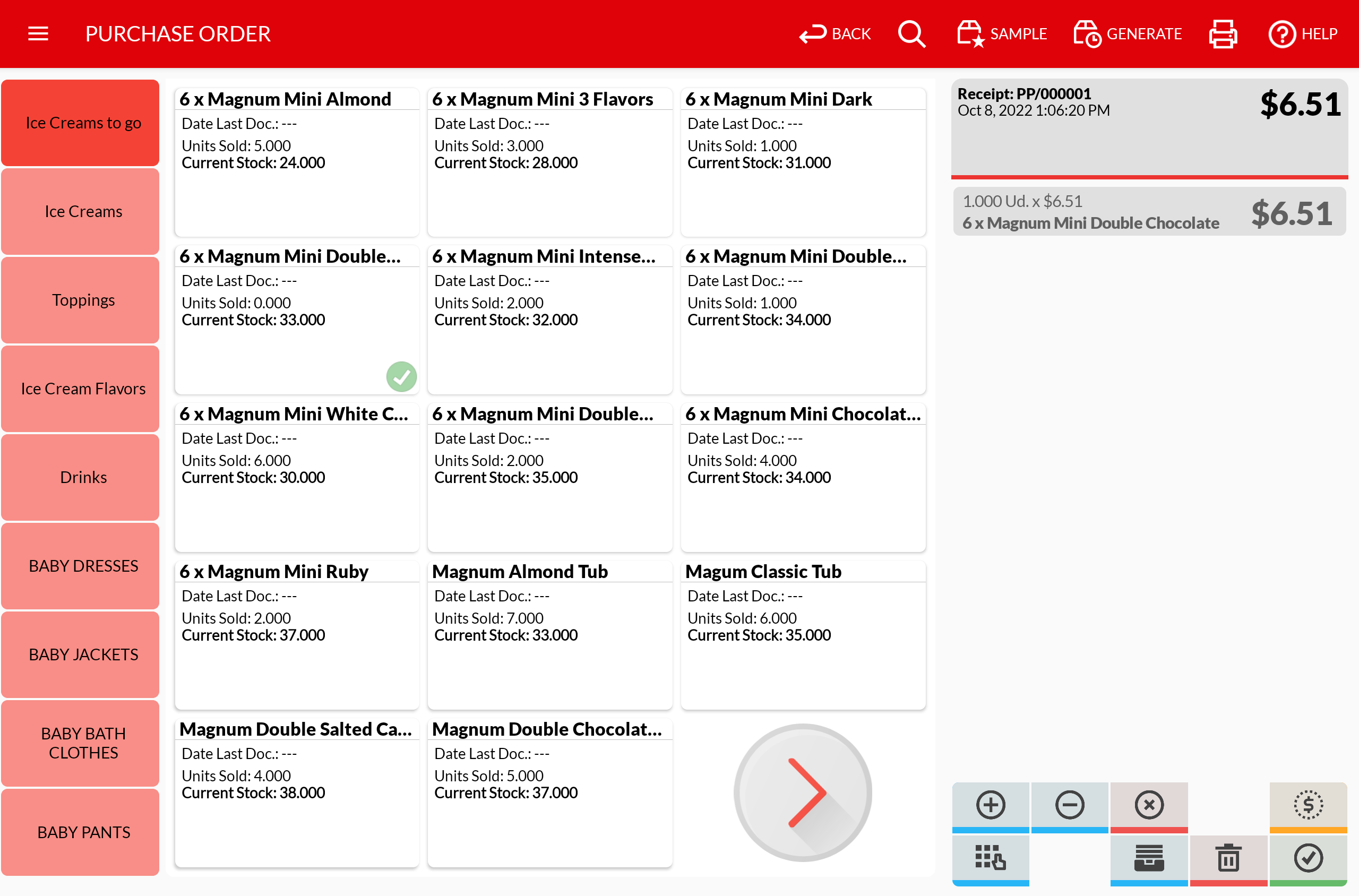
Task: Click the drawer archive icon
Action: 1148,858
